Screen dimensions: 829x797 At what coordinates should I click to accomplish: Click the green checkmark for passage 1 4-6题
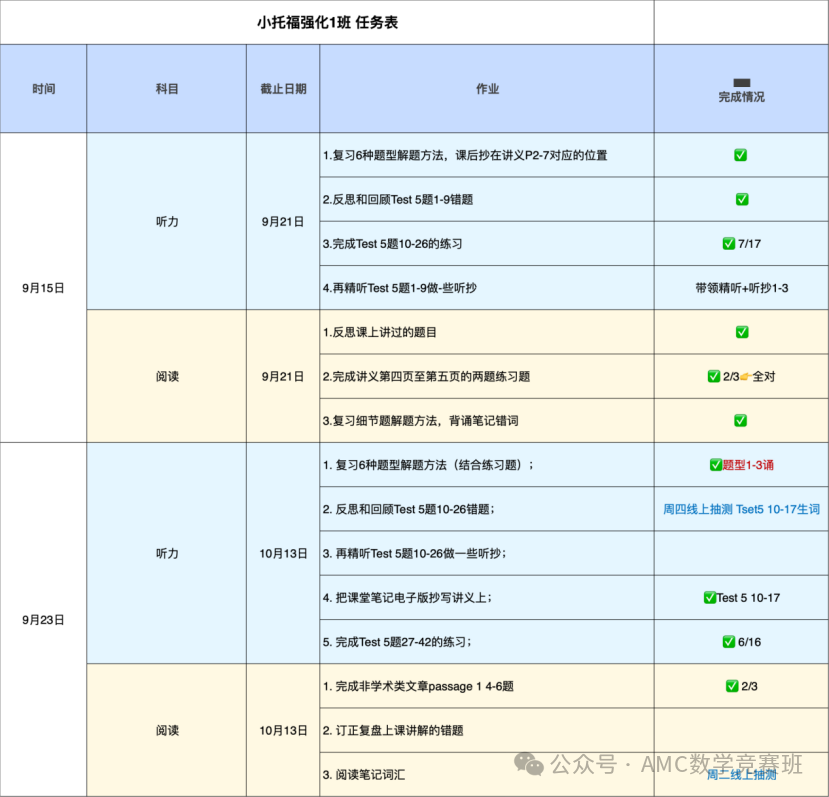(x=732, y=686)
